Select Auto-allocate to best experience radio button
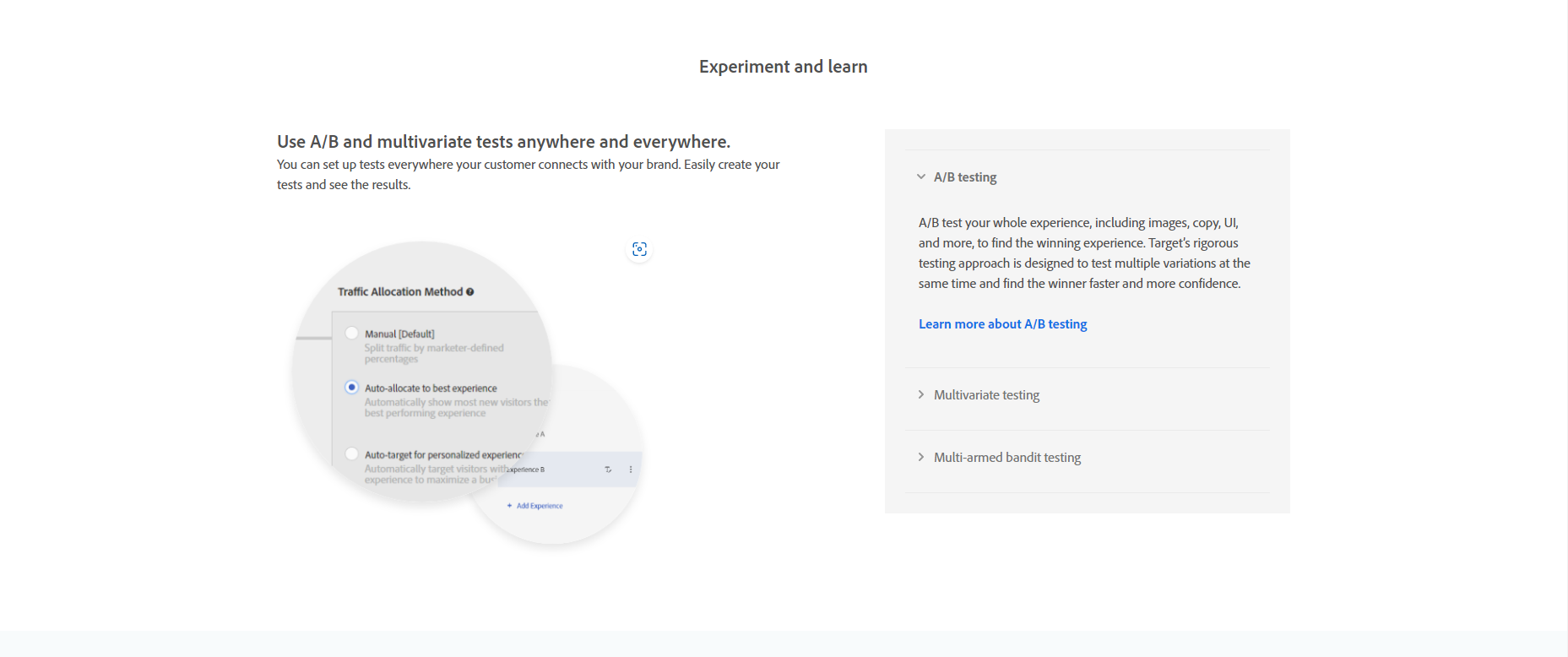Viewport: 1568px width, 657px height. pos(352,388)
